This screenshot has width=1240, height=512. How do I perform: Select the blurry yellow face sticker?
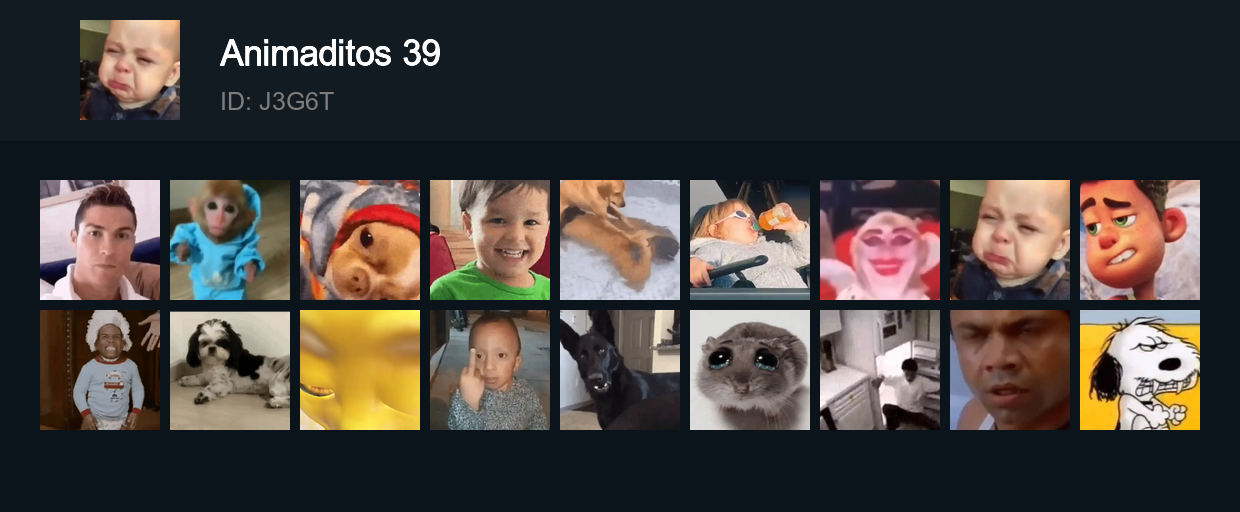360,370
